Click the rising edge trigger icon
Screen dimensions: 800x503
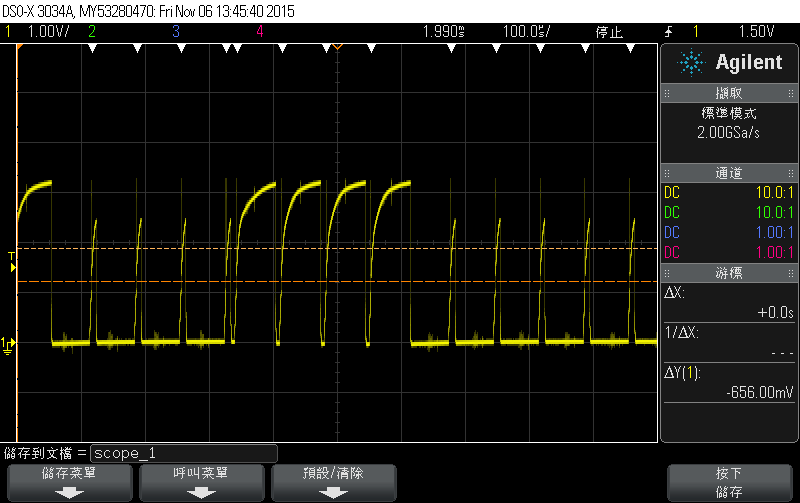coord(668,32)
